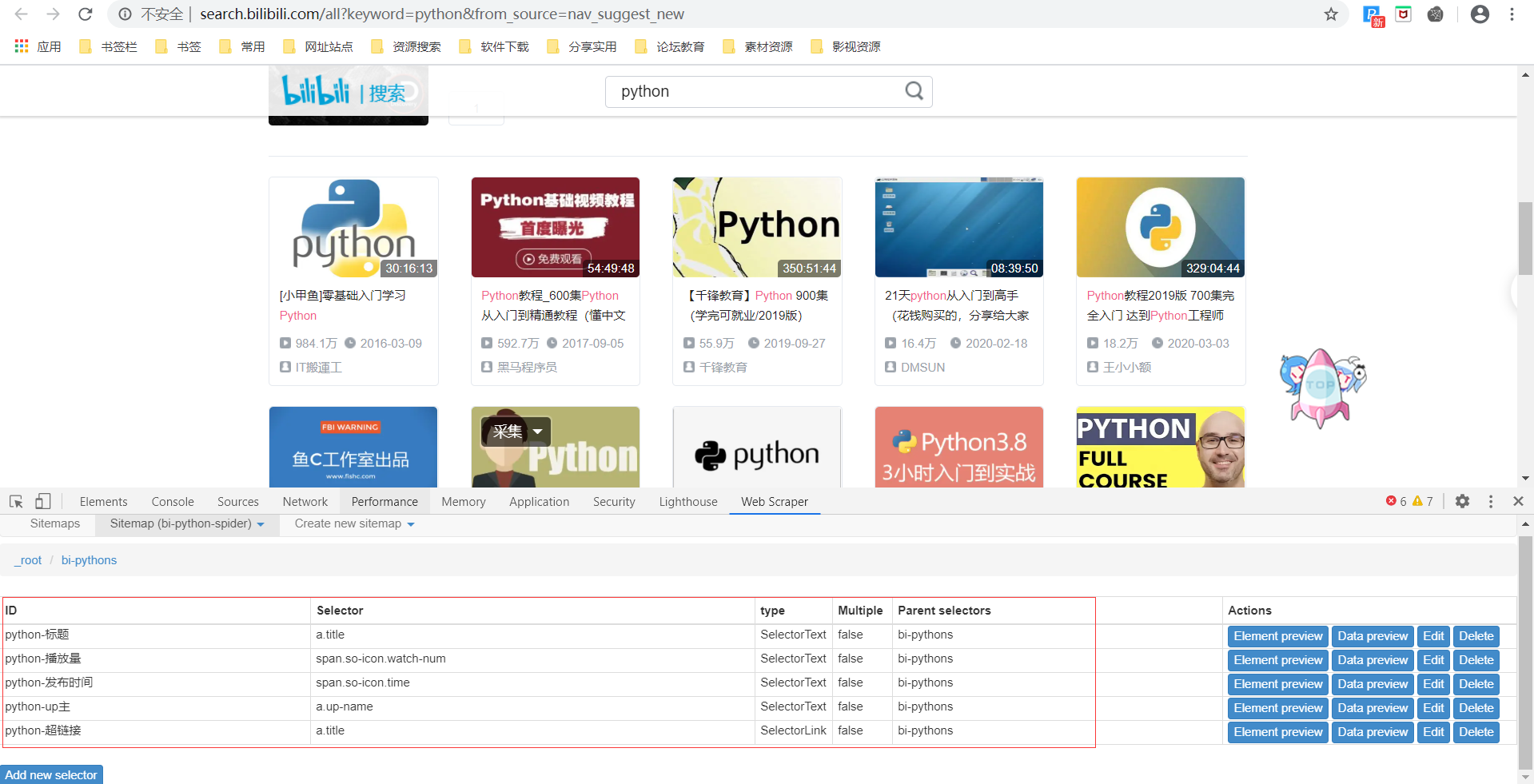Click the blue P extension icon
This screenshot has height=784, width=1534.
(1373, 15)
